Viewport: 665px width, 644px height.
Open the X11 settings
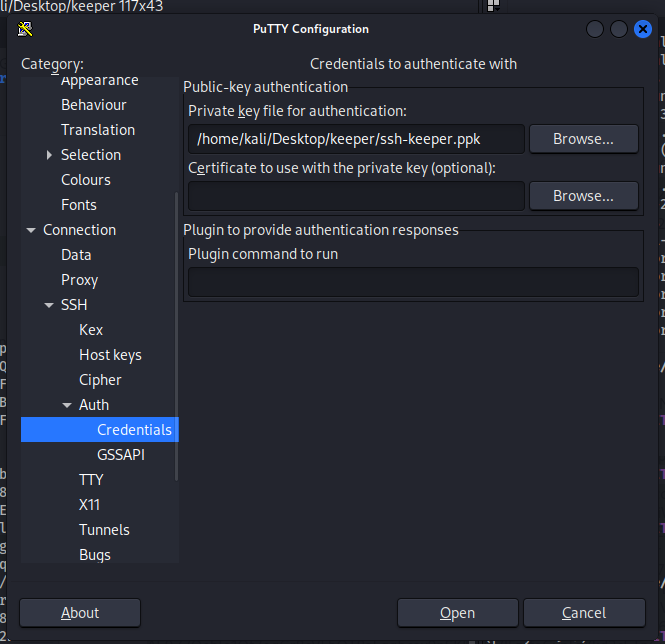pos(89,505)
